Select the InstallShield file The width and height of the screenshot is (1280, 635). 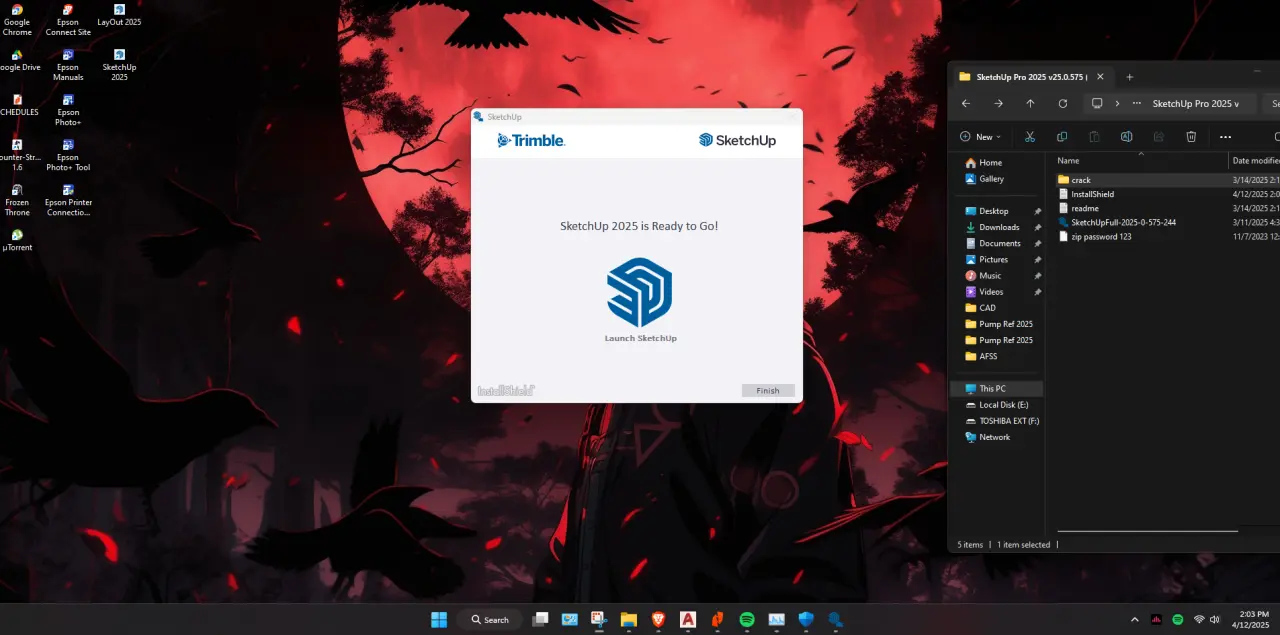click(x=1092, y=194)
